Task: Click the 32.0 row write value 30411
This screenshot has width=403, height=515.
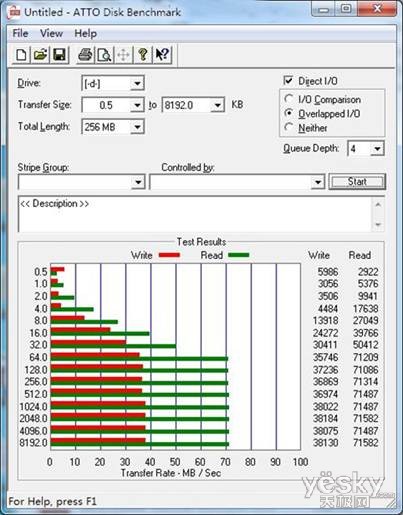Action: click(x=326, y=345)
